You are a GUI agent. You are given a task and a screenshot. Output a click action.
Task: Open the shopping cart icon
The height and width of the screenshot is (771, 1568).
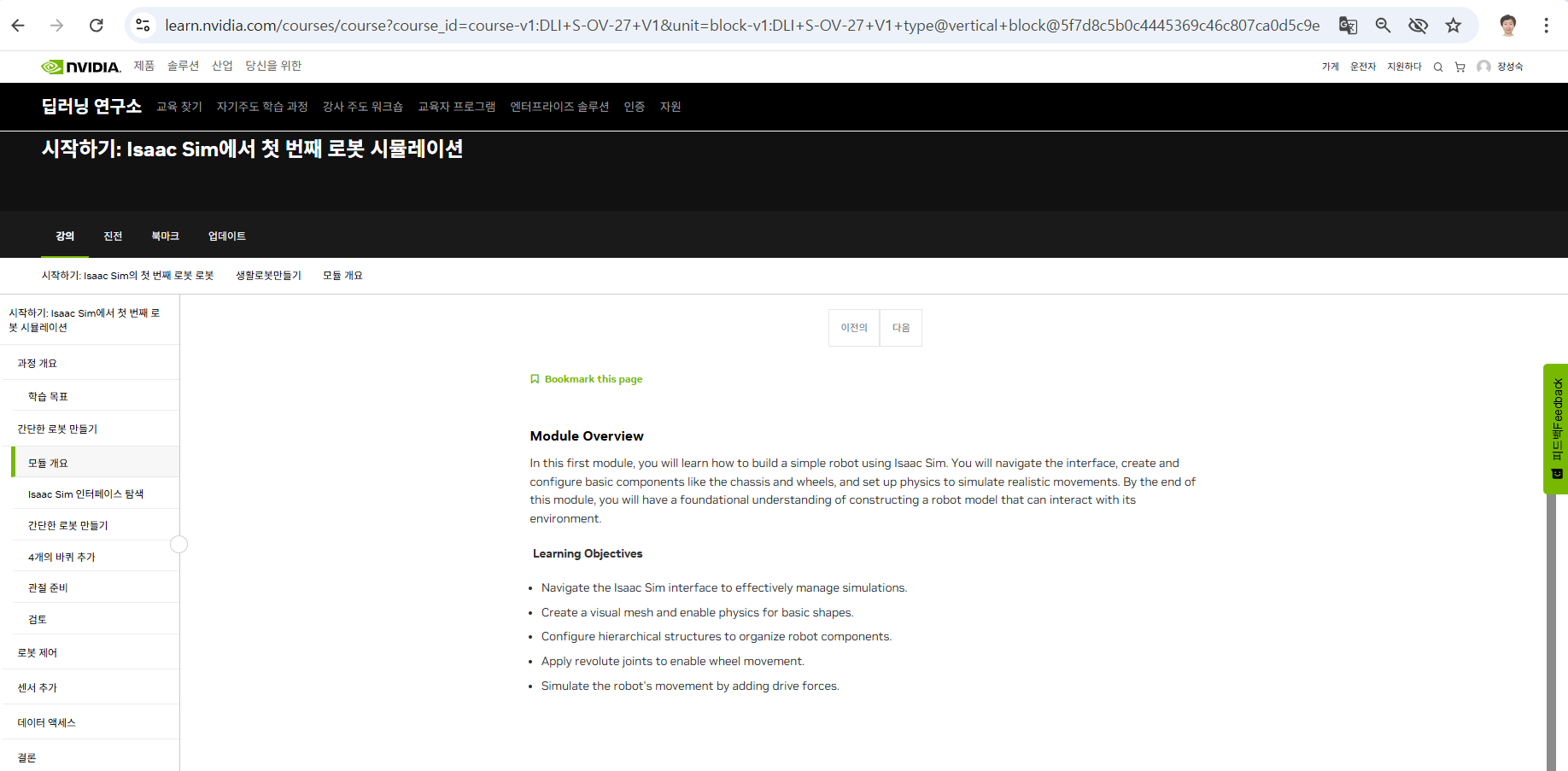click(1460, 67)
